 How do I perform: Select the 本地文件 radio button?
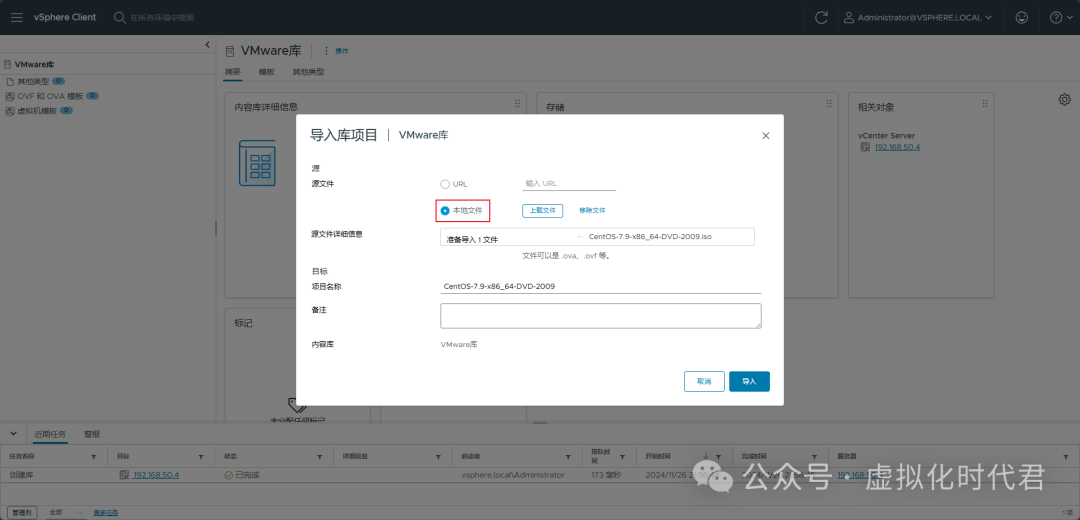tap(445, 210)
